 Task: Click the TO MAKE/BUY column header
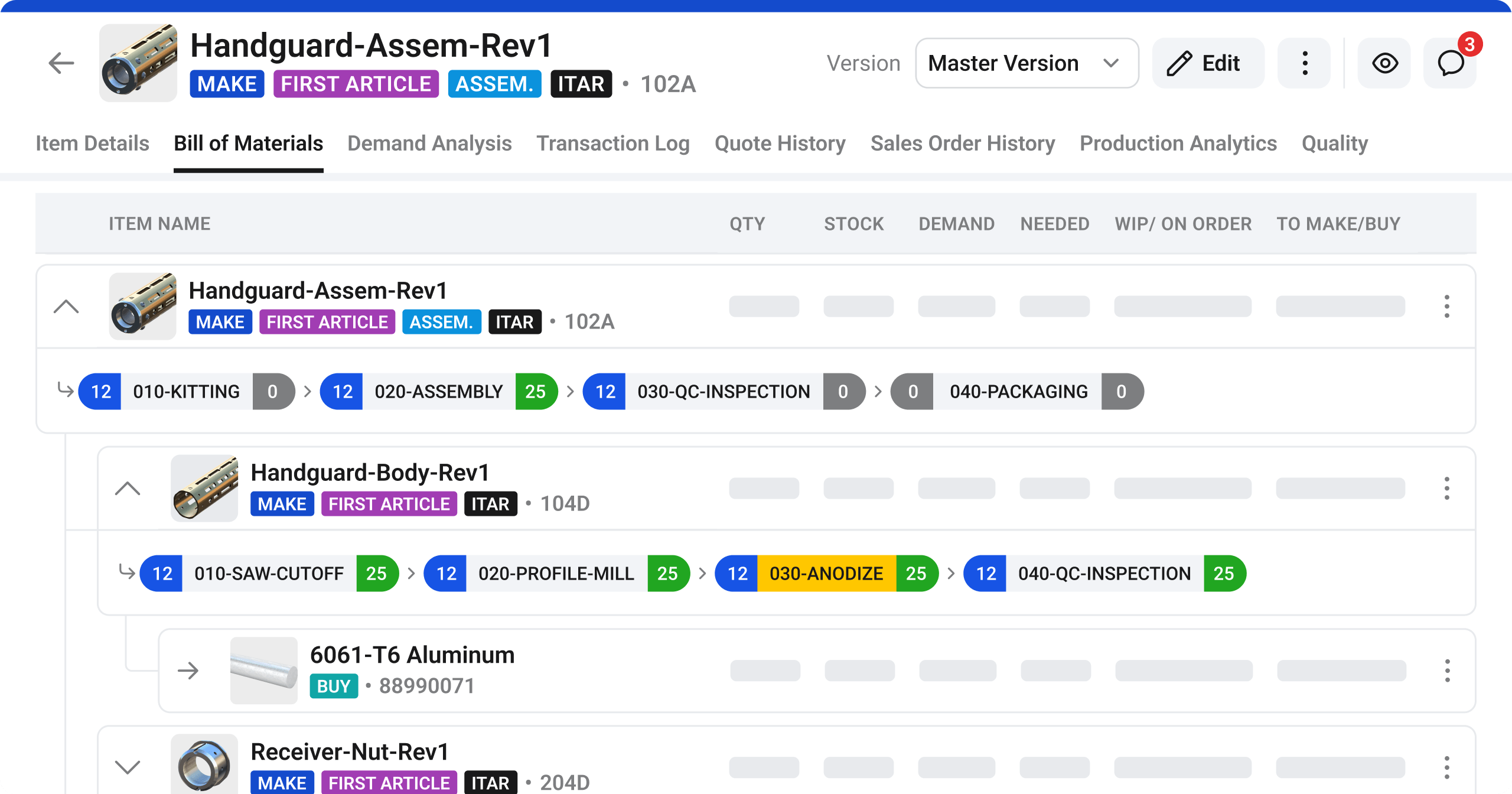(1338, 224)
